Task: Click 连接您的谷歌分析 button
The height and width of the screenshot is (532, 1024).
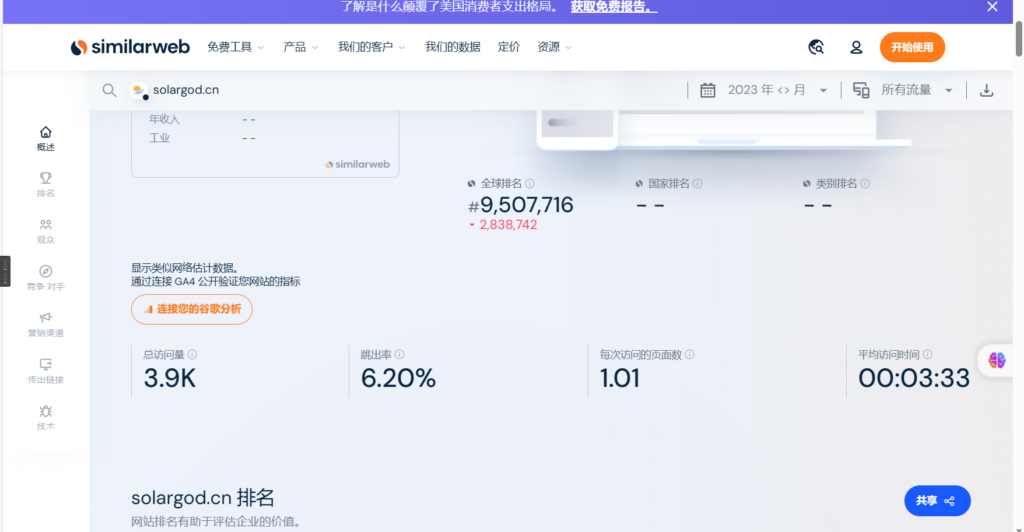Action: click(x=191, y=309)
